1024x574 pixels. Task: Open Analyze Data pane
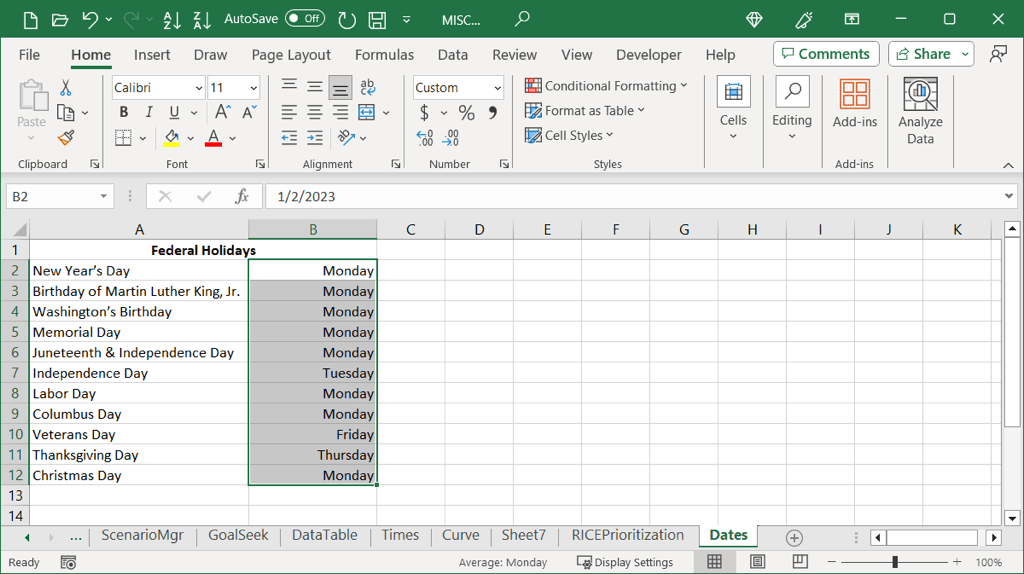pos(920,111)
